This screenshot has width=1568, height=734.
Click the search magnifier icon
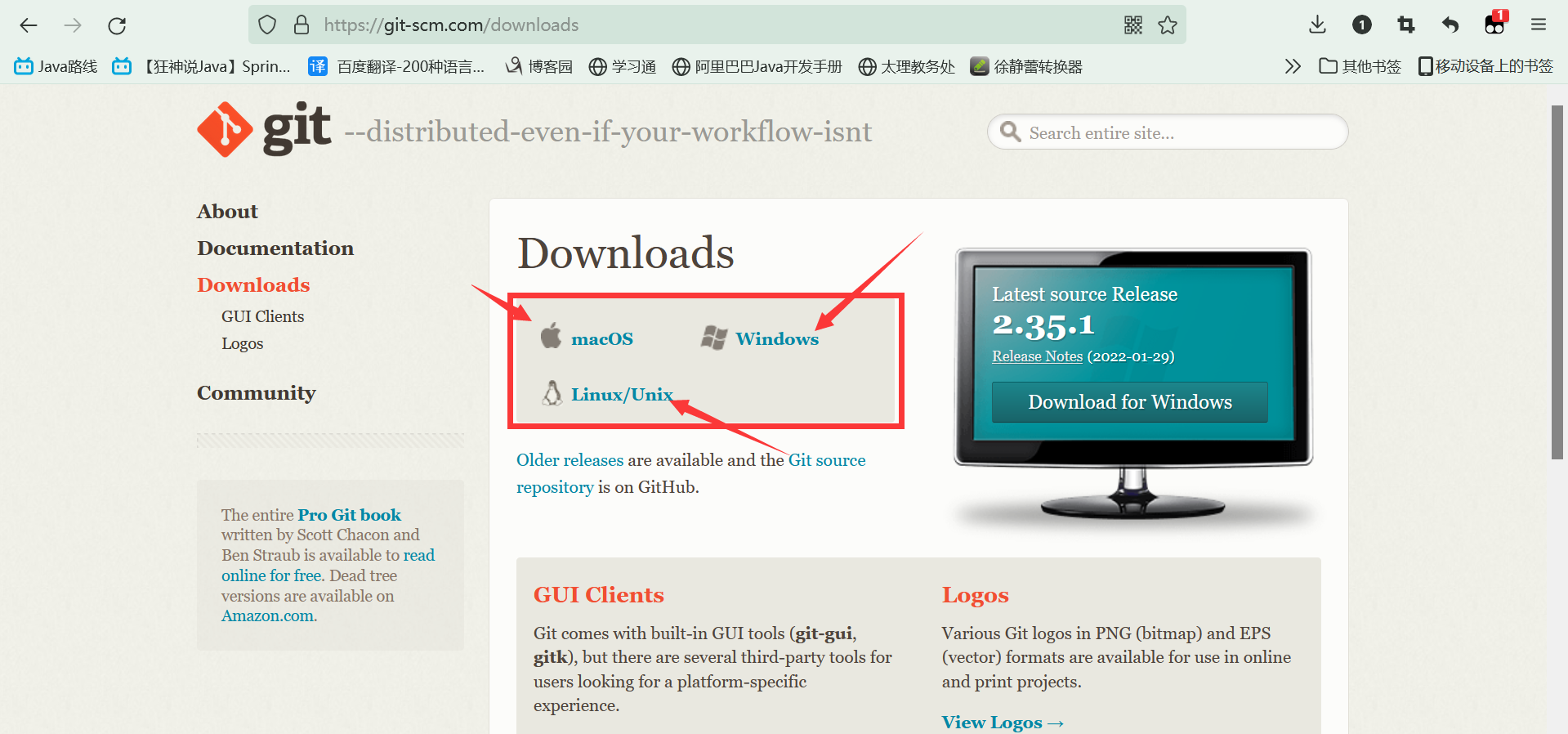point(1011,132)
